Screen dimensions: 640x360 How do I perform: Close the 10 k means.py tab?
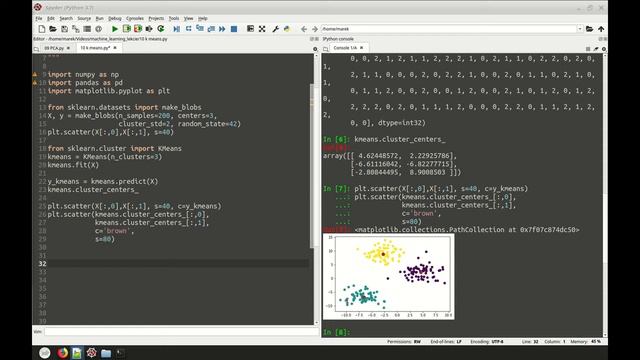pyautogui.click(x=115, y=48)
